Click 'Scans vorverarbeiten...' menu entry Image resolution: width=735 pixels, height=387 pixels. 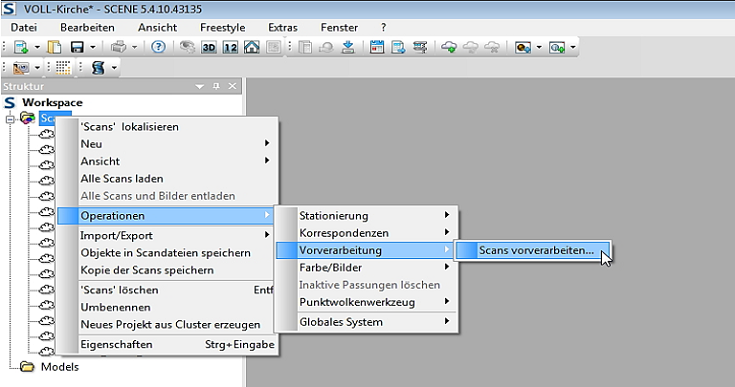(x=533, y=250)
